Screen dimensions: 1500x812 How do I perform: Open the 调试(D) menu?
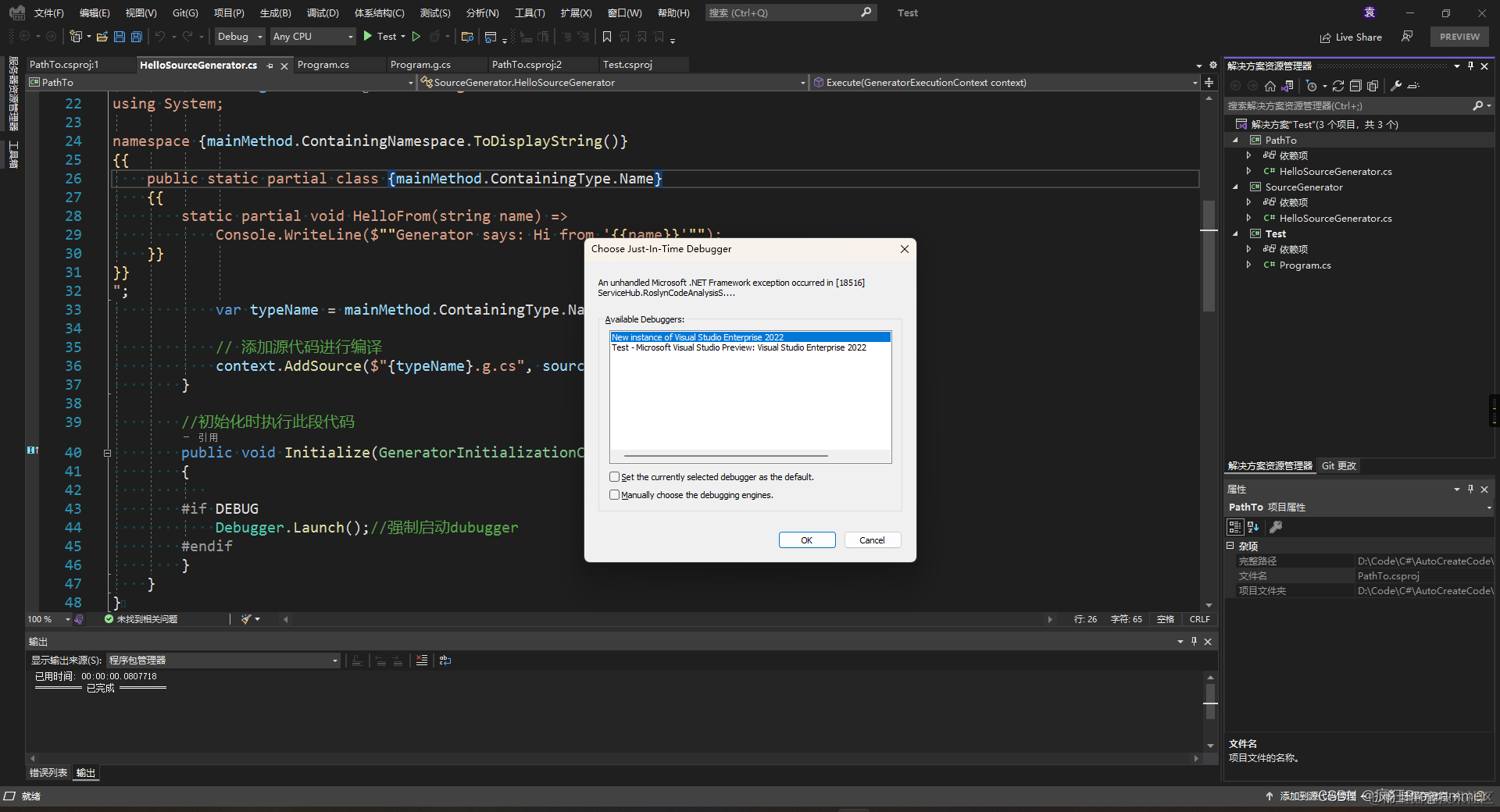click(323, 13)
